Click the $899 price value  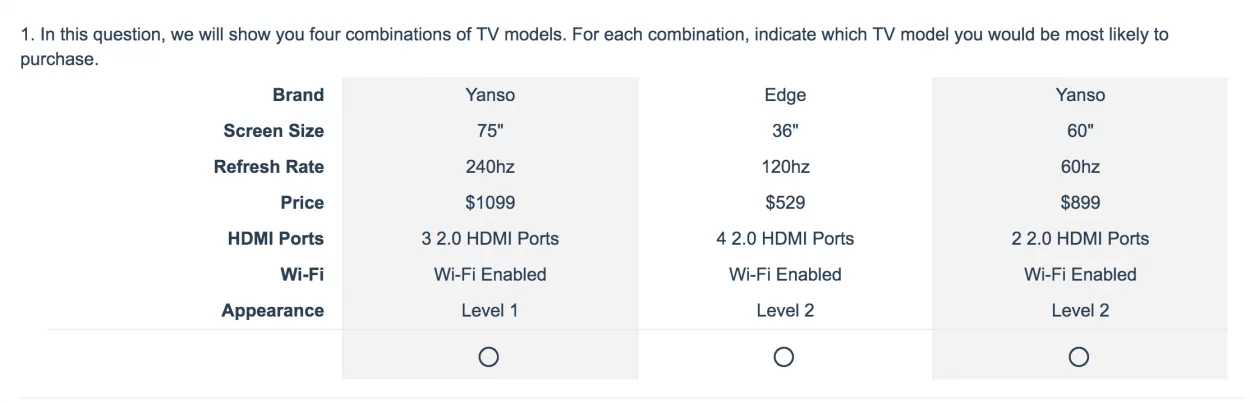tap(1080, 203)
